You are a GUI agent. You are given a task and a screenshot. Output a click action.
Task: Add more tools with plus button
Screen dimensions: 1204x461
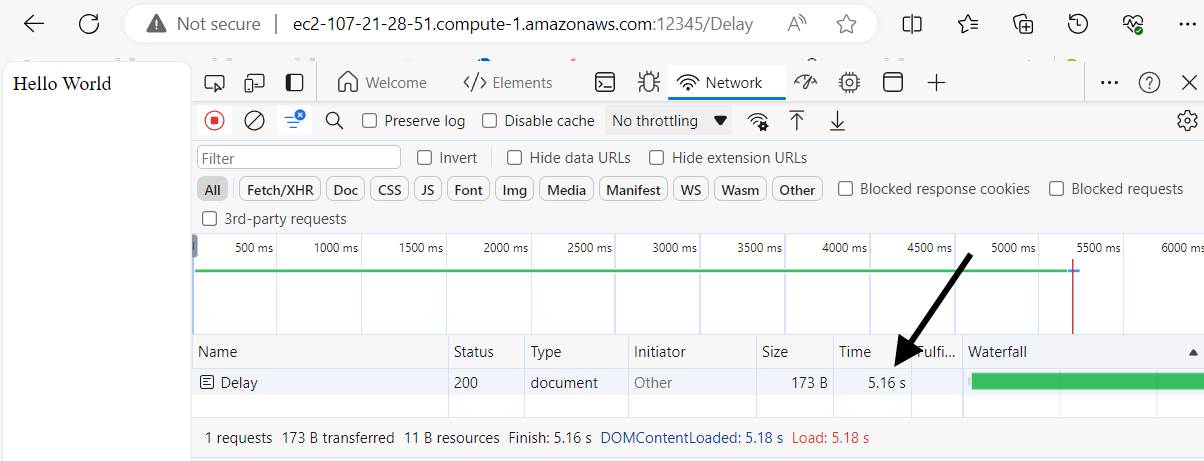[936, 83]
